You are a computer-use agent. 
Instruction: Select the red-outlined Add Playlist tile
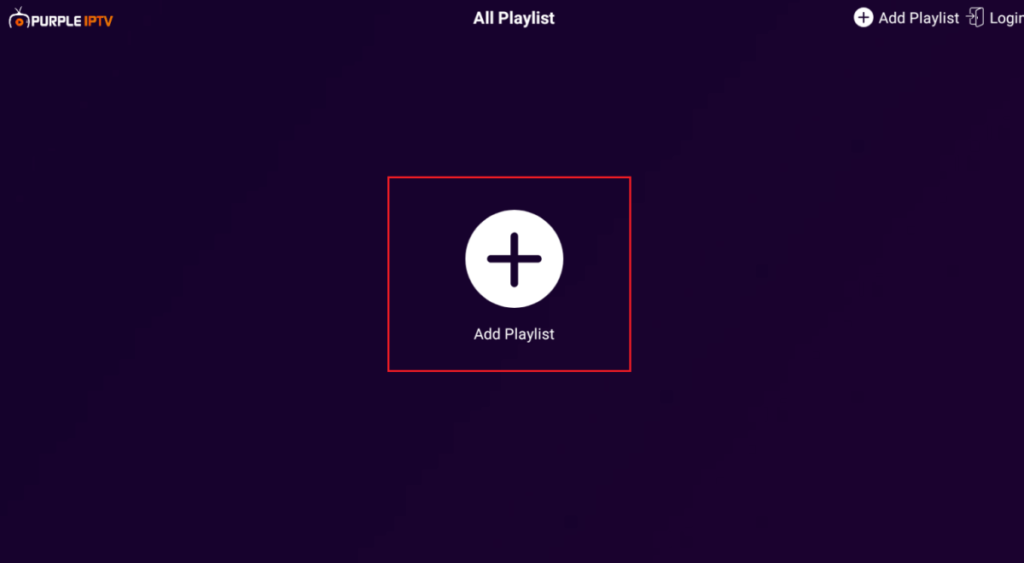click(509, 274)
